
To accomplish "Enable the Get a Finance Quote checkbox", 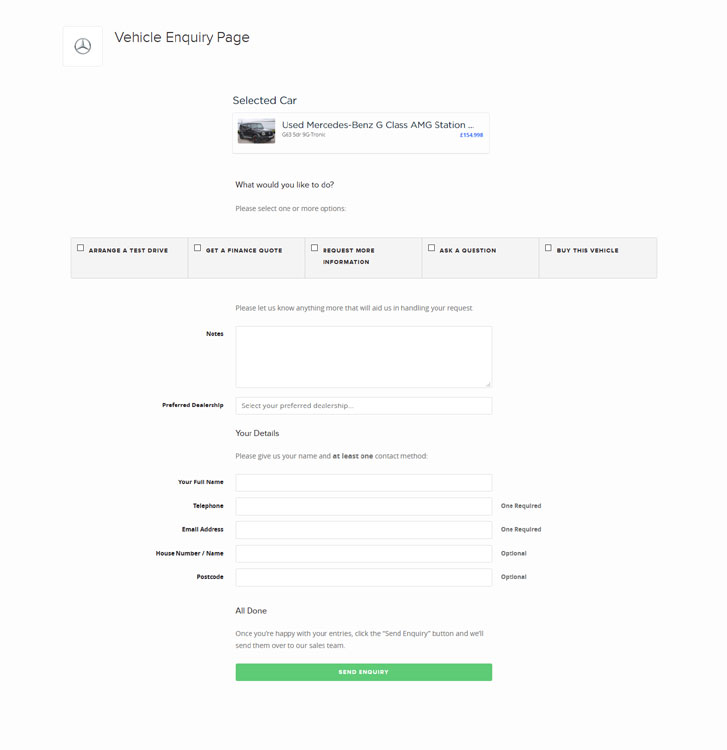I will (x=198, y=248).
